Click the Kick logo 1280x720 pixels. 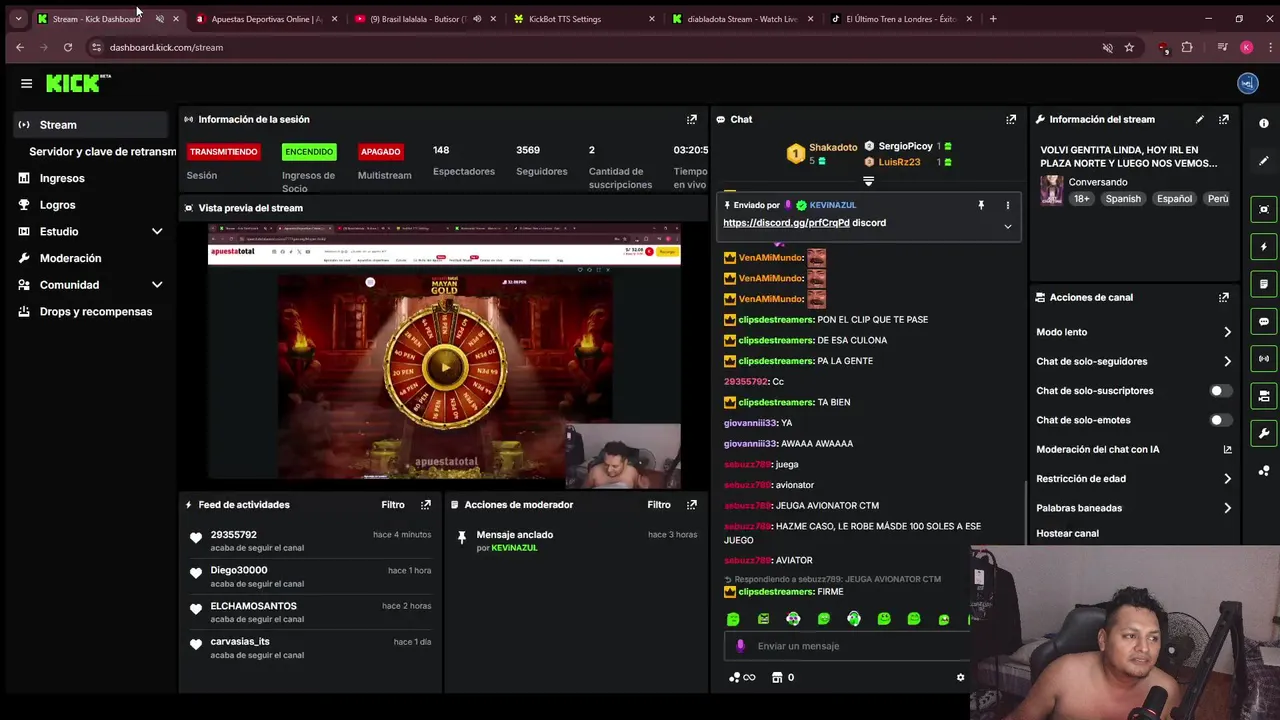tap(78, 83)
